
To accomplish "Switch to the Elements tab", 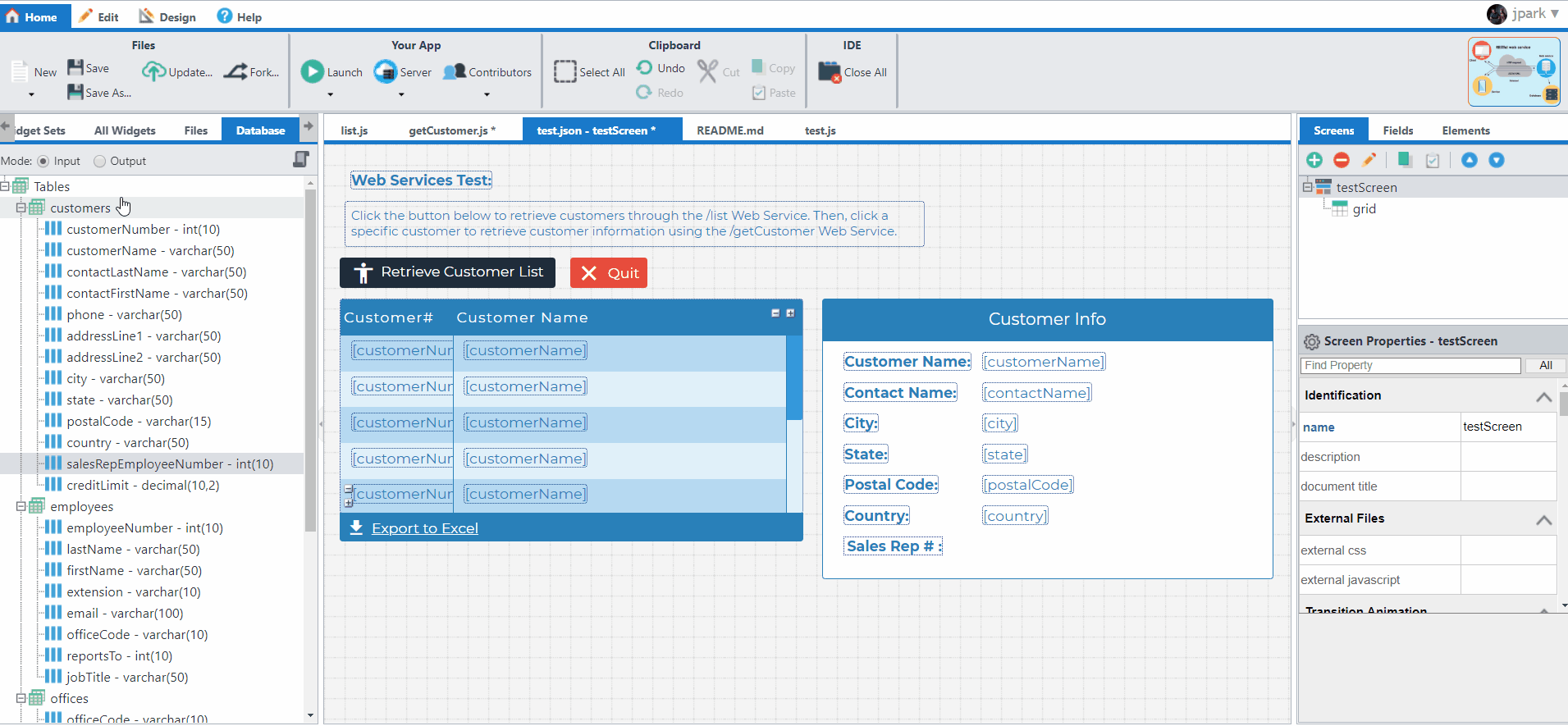I will [x=1466, y=130].
